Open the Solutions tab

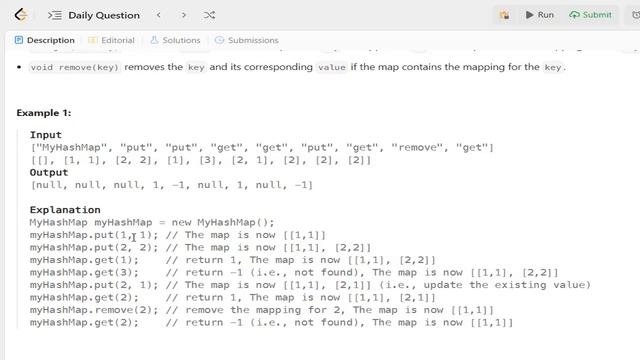pyautogui.click(x=175, y=40)
